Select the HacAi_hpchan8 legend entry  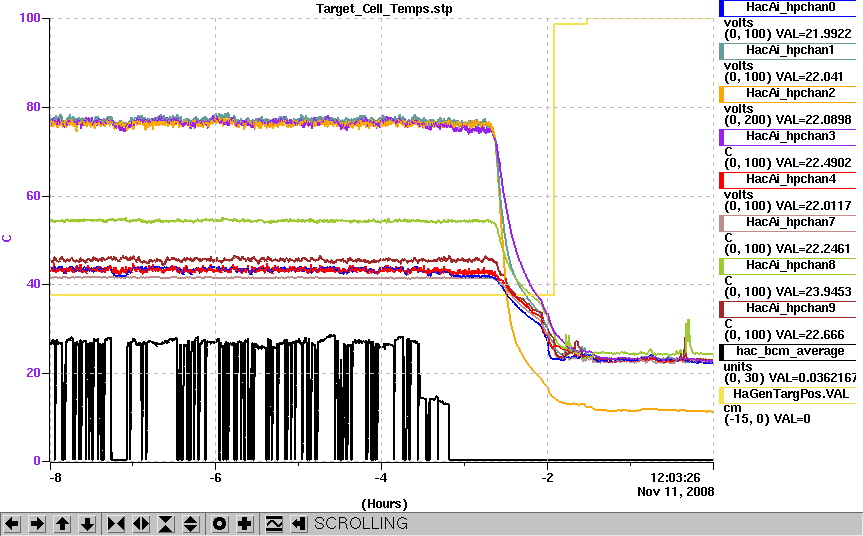coord(788,265)
